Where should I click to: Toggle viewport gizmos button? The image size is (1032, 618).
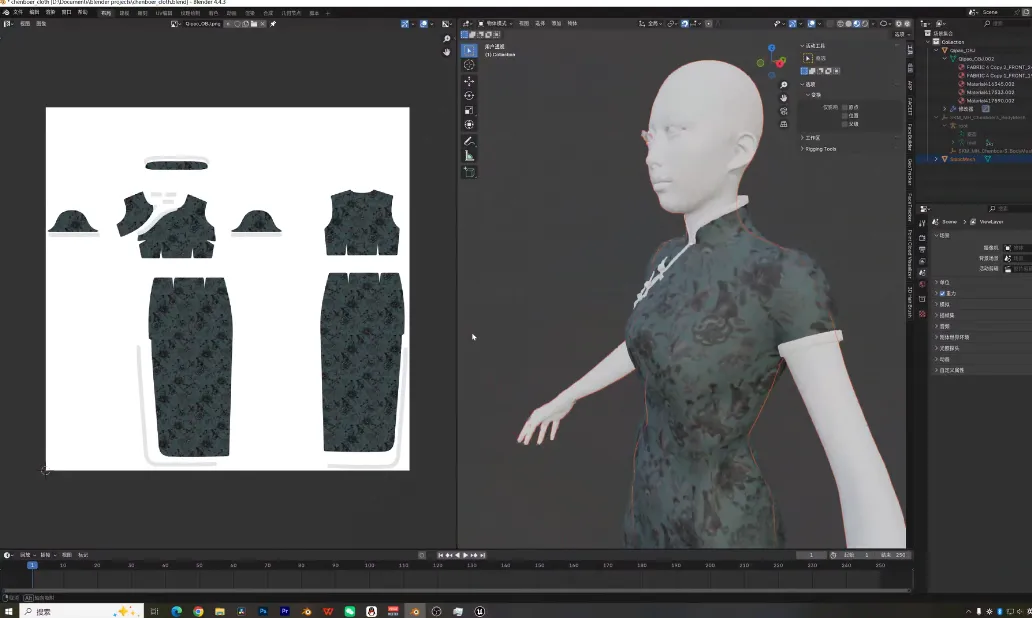[x=792, y=24]
